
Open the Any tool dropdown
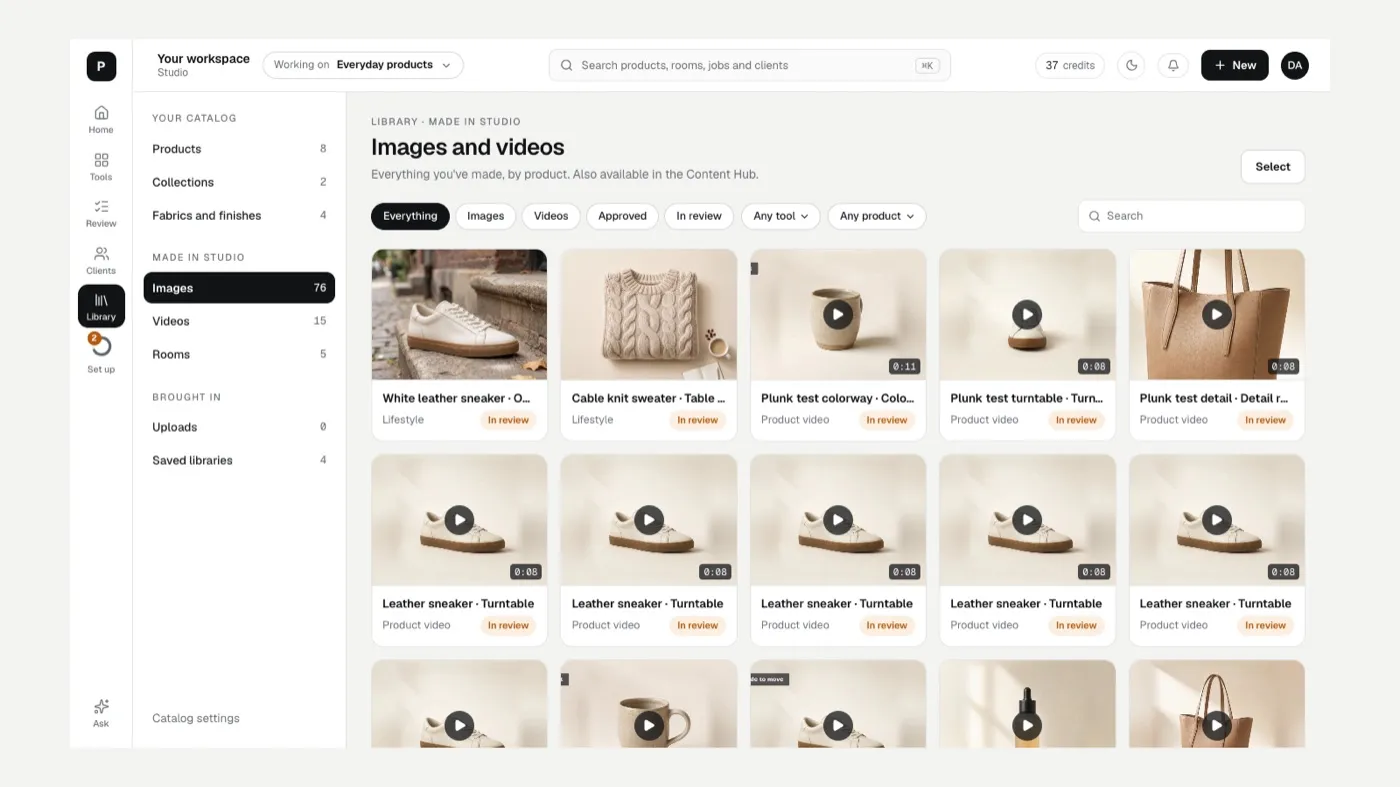[x=781, y=216]
